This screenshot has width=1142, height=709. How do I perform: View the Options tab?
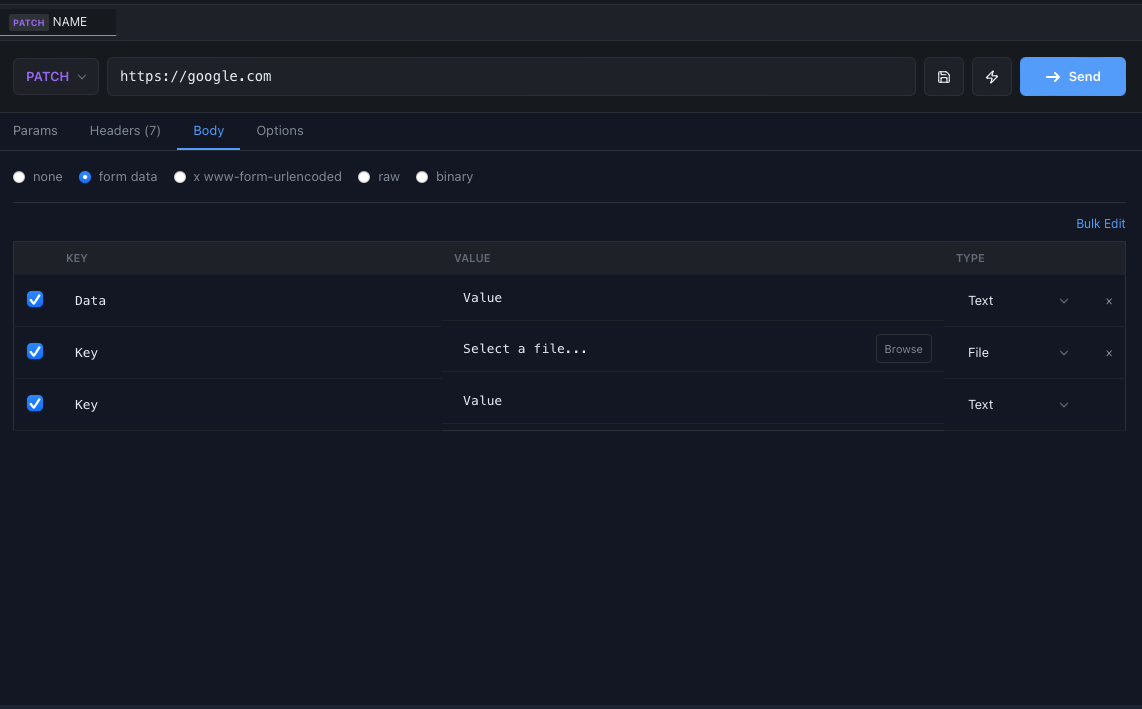coord(279,130)
